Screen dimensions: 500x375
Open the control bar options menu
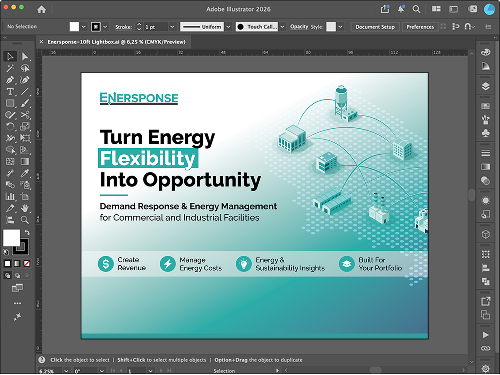click(488, 27)
